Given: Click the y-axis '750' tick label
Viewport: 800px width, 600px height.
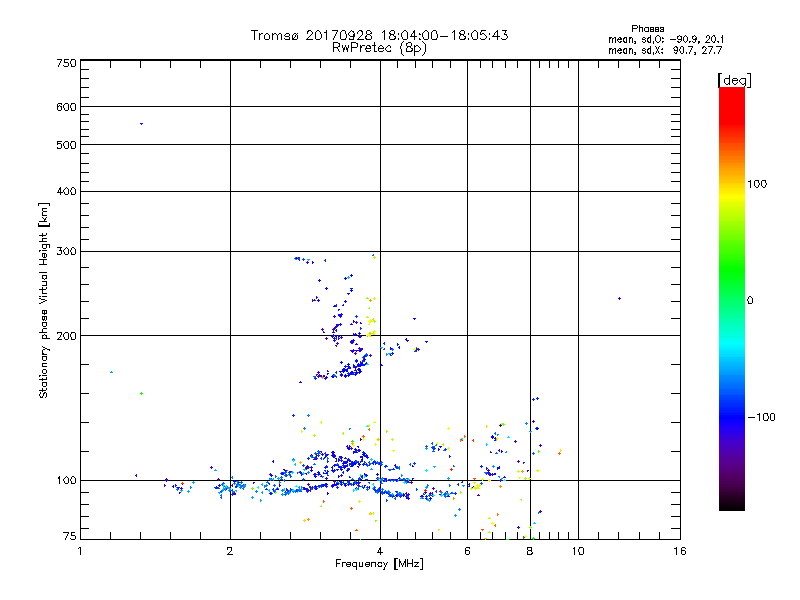Looking at the screenshot, I should (x=66, y=63).
